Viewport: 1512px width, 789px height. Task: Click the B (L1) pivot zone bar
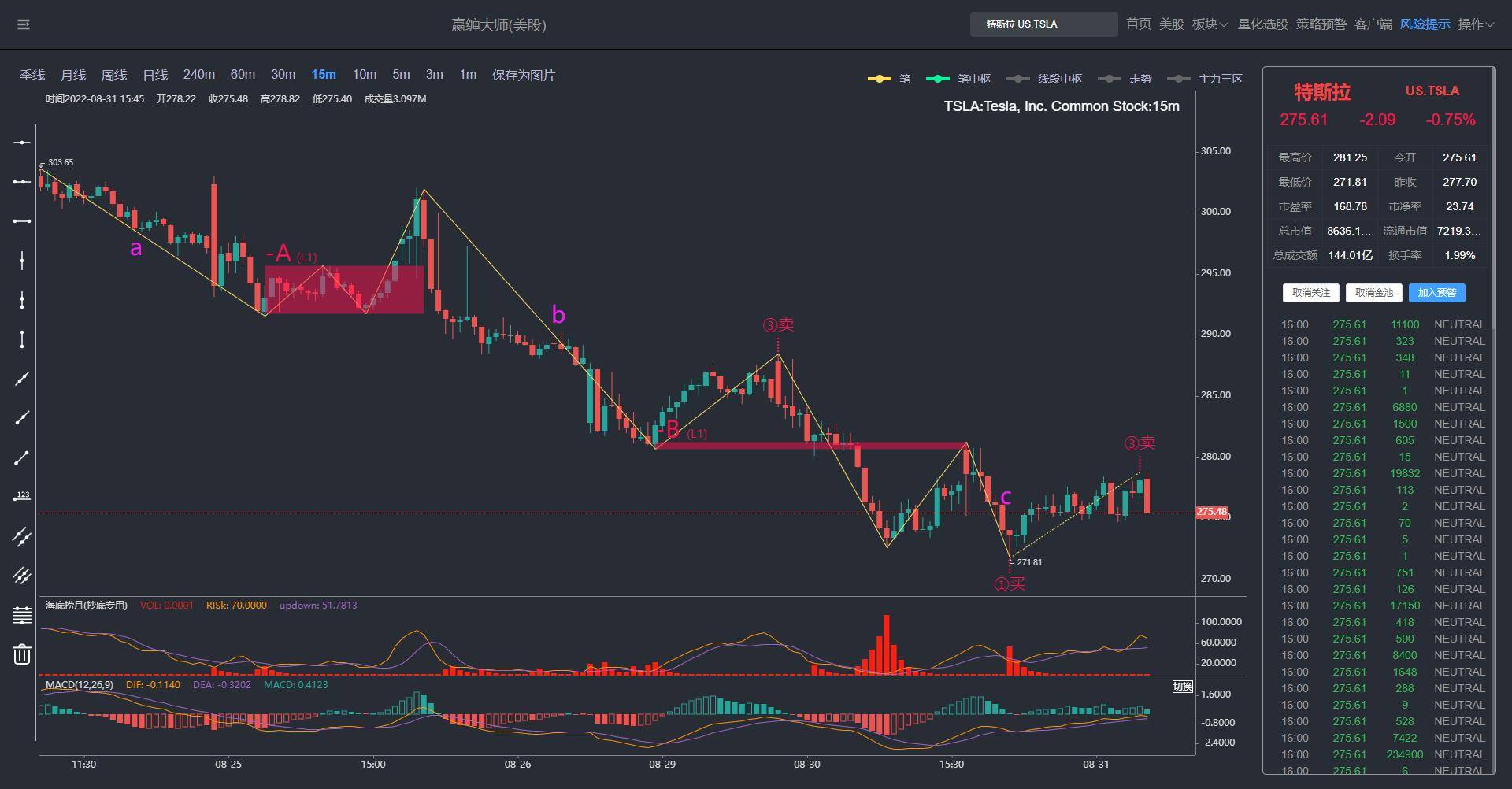pos(811,446)
